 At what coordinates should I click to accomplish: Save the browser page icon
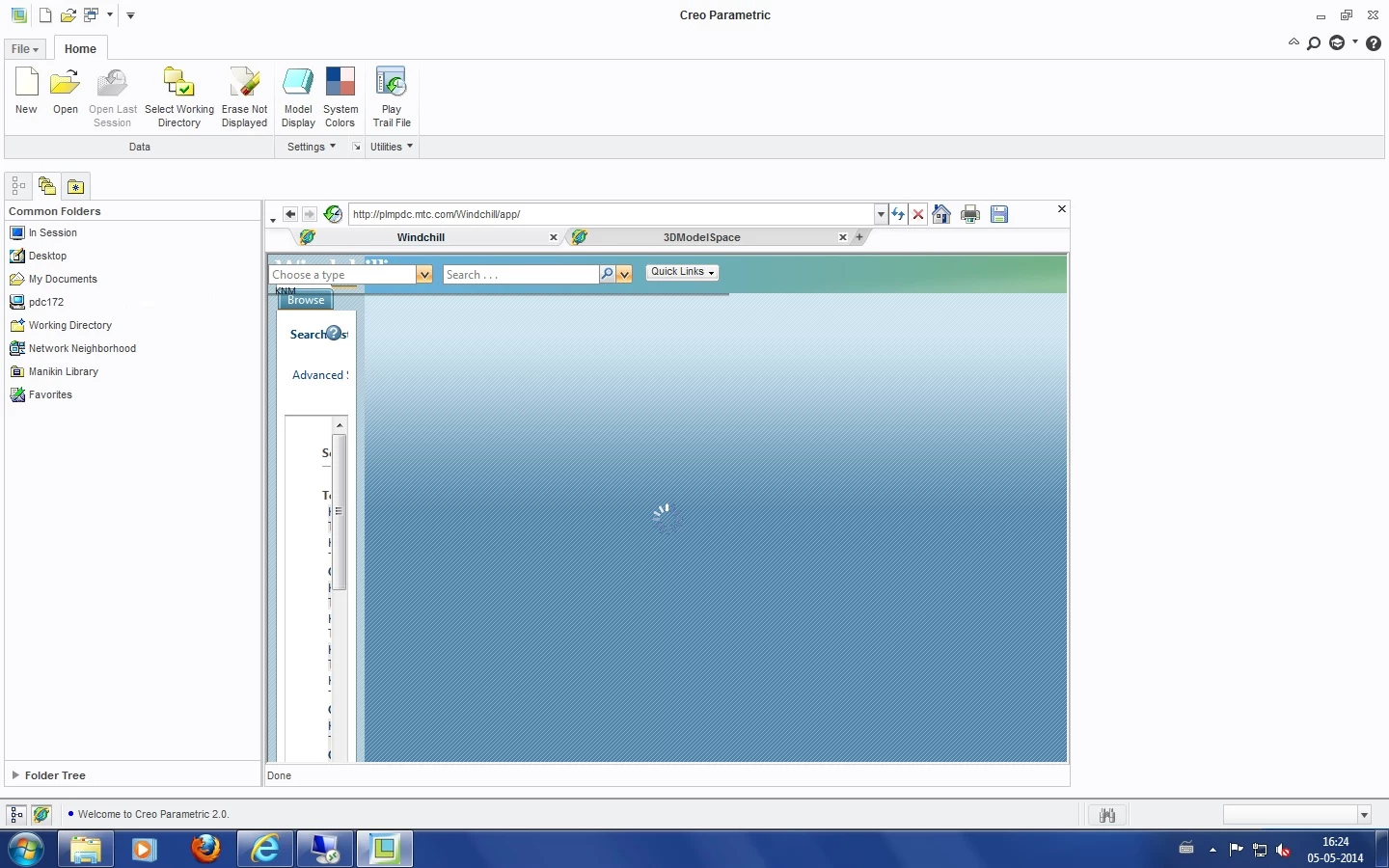pyautogui.click(x=999, y=214)
